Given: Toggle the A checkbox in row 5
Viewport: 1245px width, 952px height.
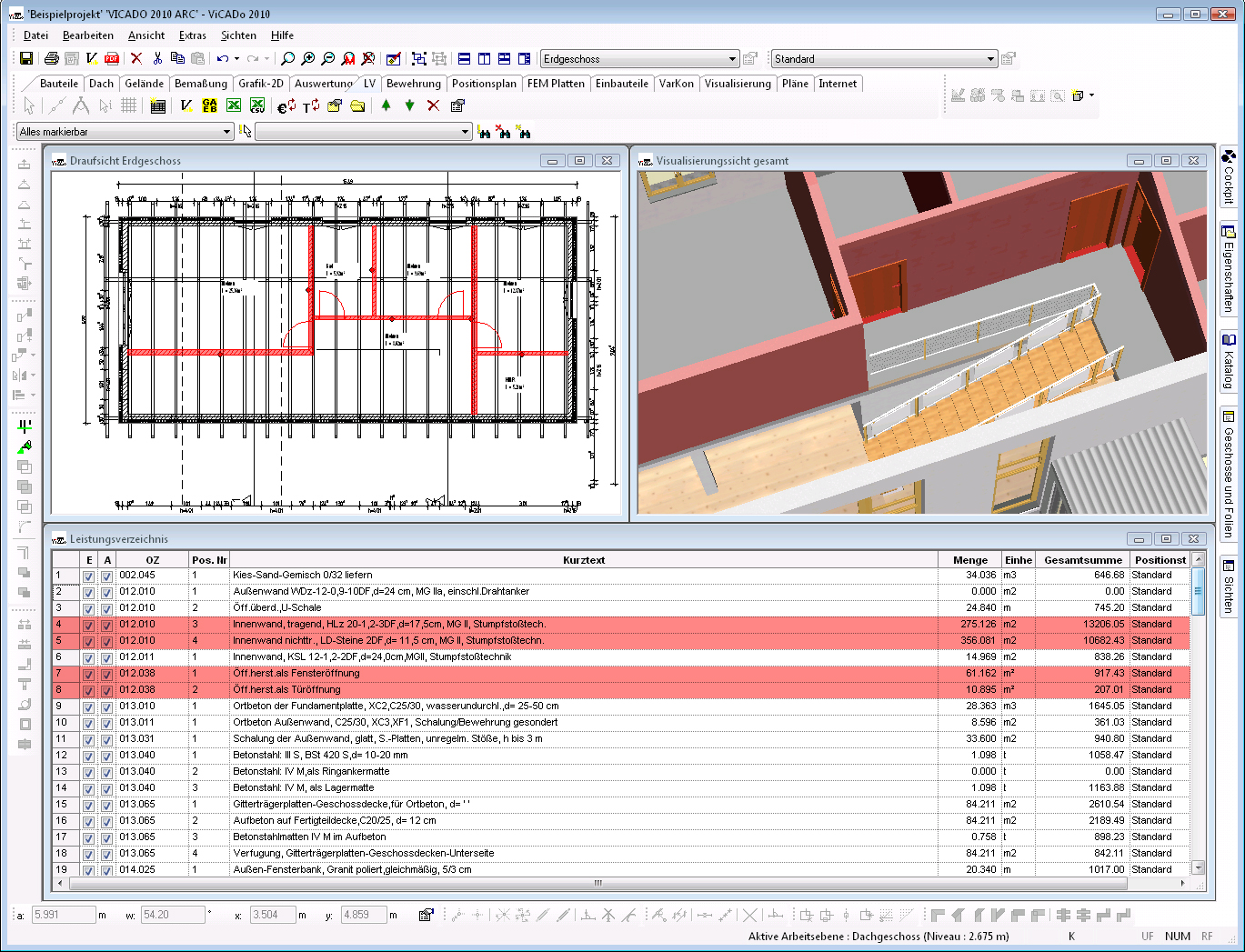Looking at the screenshot, I should pos(106,642).
